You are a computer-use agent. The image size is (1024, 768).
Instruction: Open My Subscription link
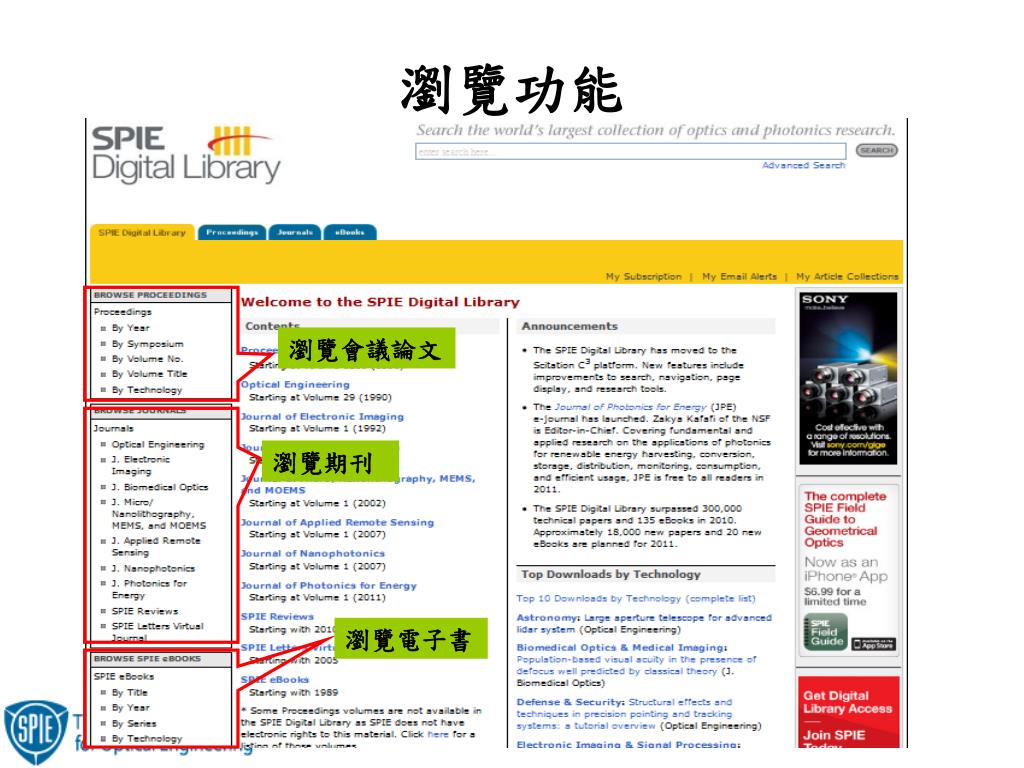[643, 277]
